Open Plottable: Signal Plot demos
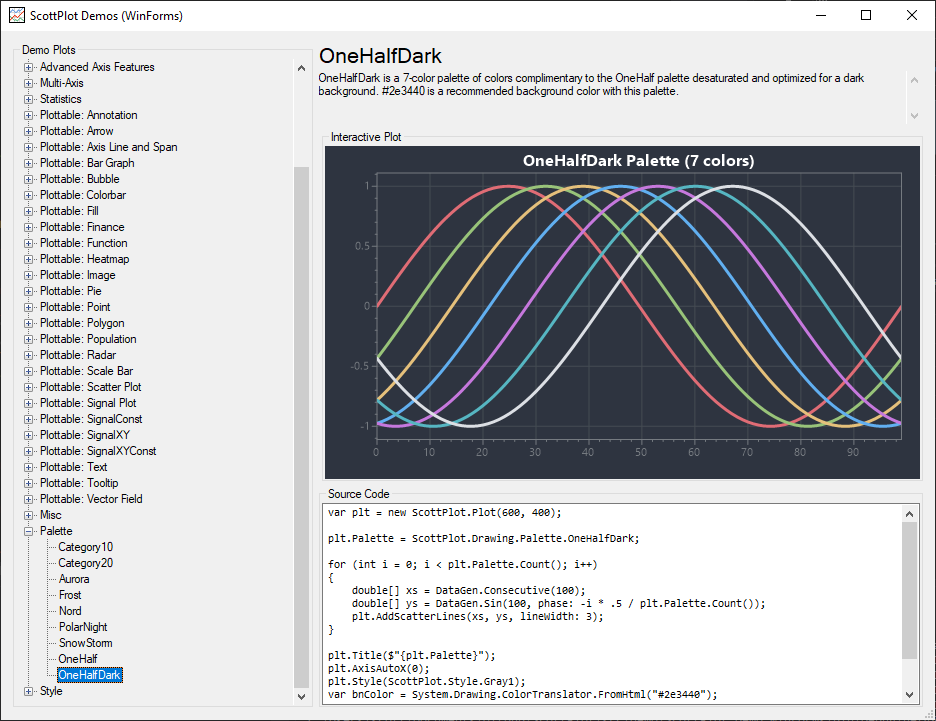This screenshot has width=936, height=721. click(x=88, y=403)
